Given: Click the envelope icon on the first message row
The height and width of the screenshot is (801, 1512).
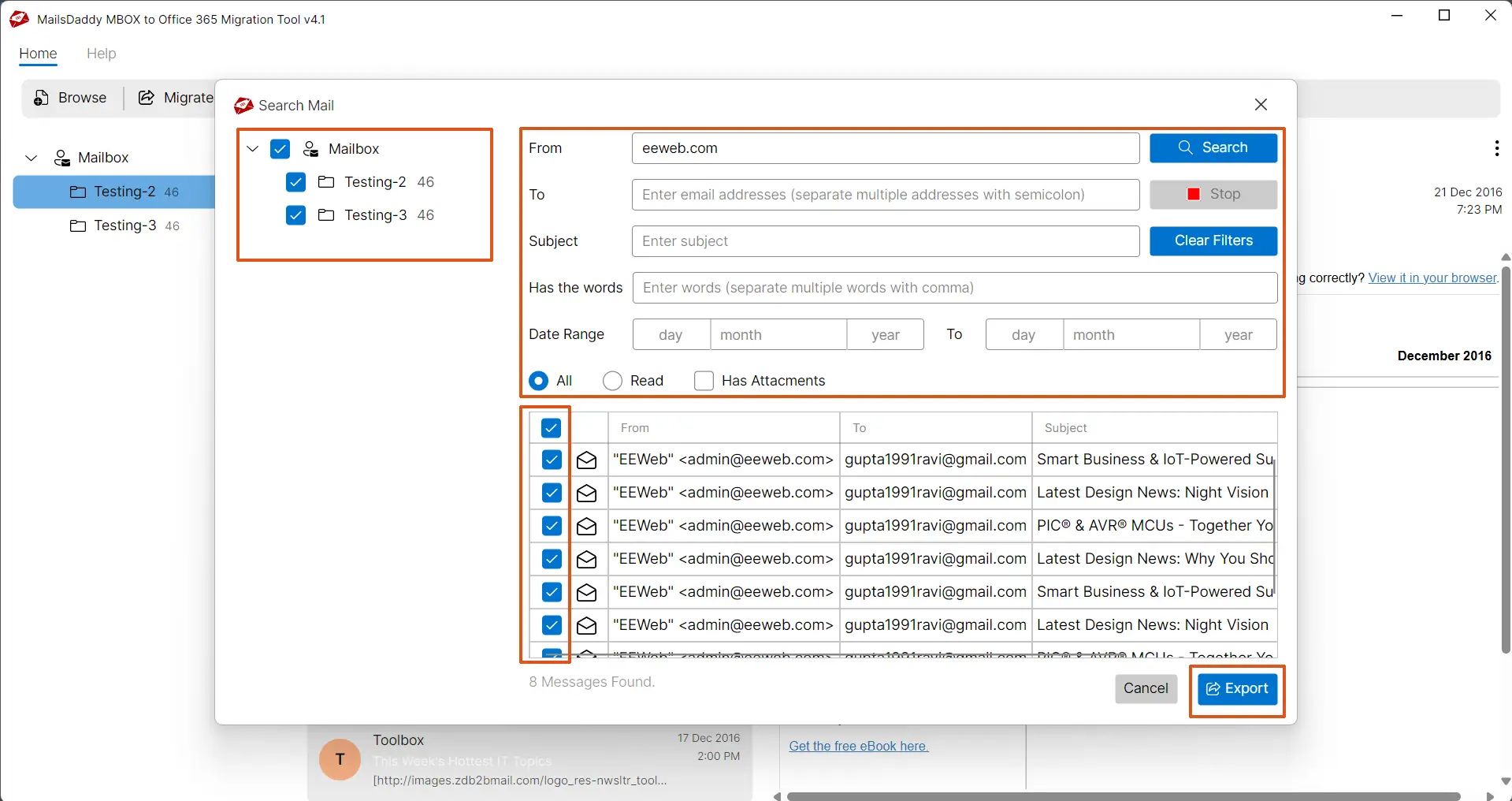Looking at the screenshot, I should [586, 460].
